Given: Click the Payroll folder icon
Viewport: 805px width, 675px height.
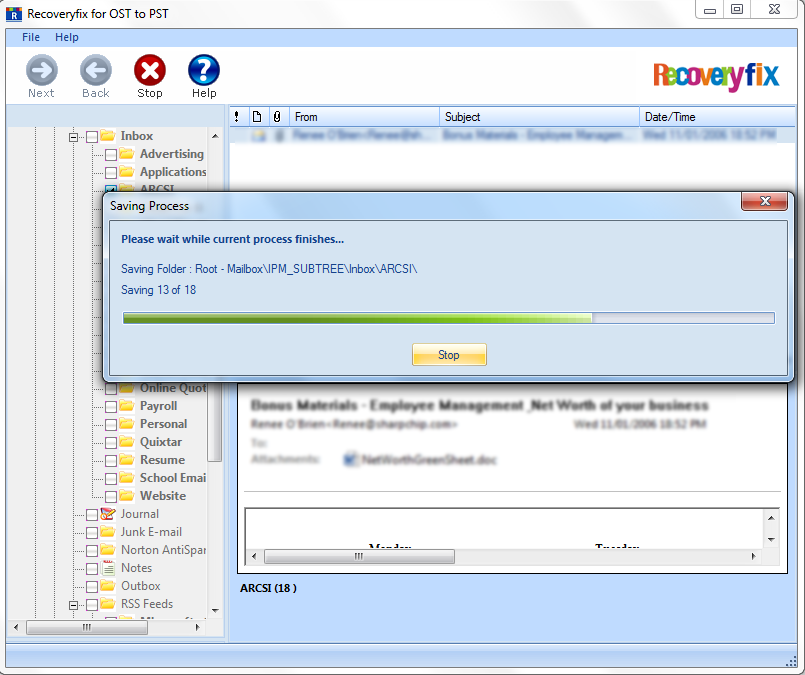Looking at the screenshot, I should (x=127, y=406).
